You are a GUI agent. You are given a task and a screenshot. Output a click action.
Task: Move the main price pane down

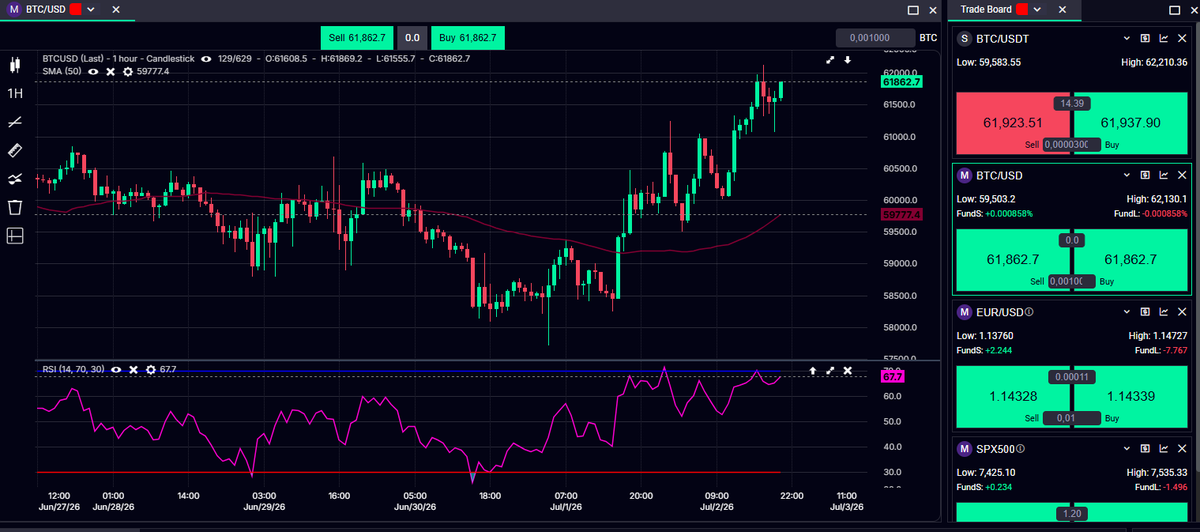click(848, 60)
